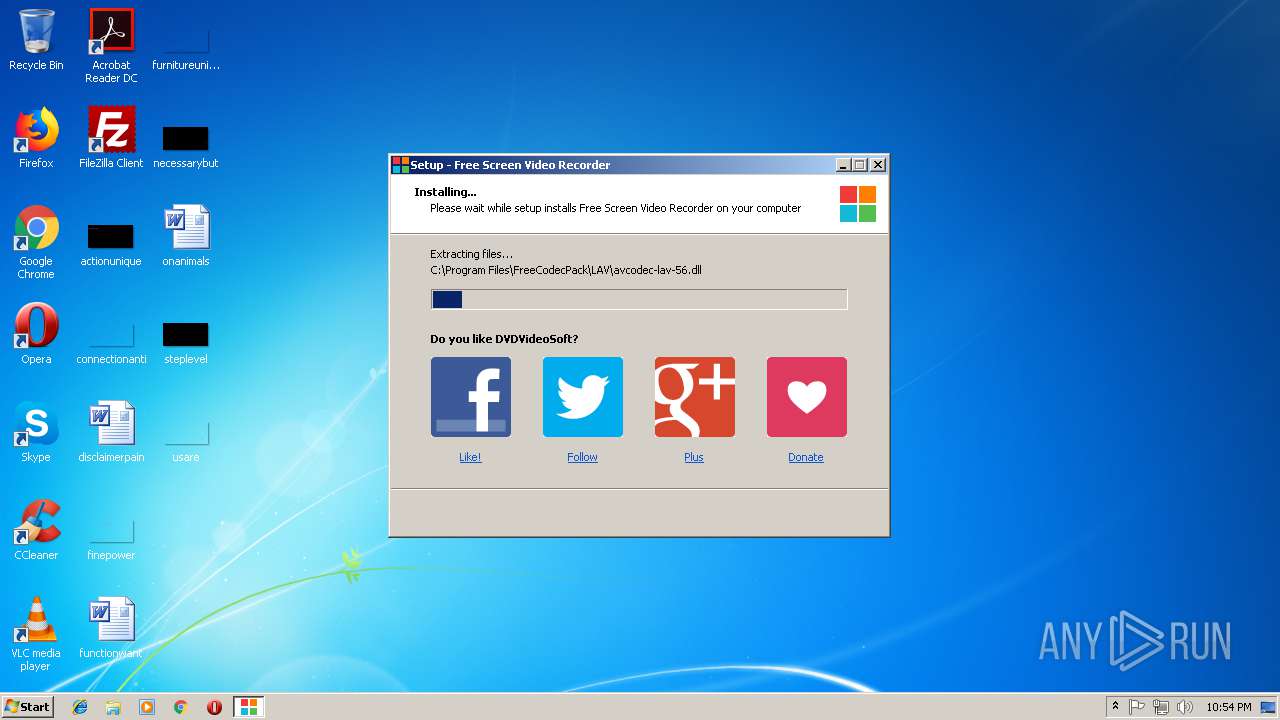
Task: Select the FileZilla Client shortcut
Action: click(x=111, y=138)
